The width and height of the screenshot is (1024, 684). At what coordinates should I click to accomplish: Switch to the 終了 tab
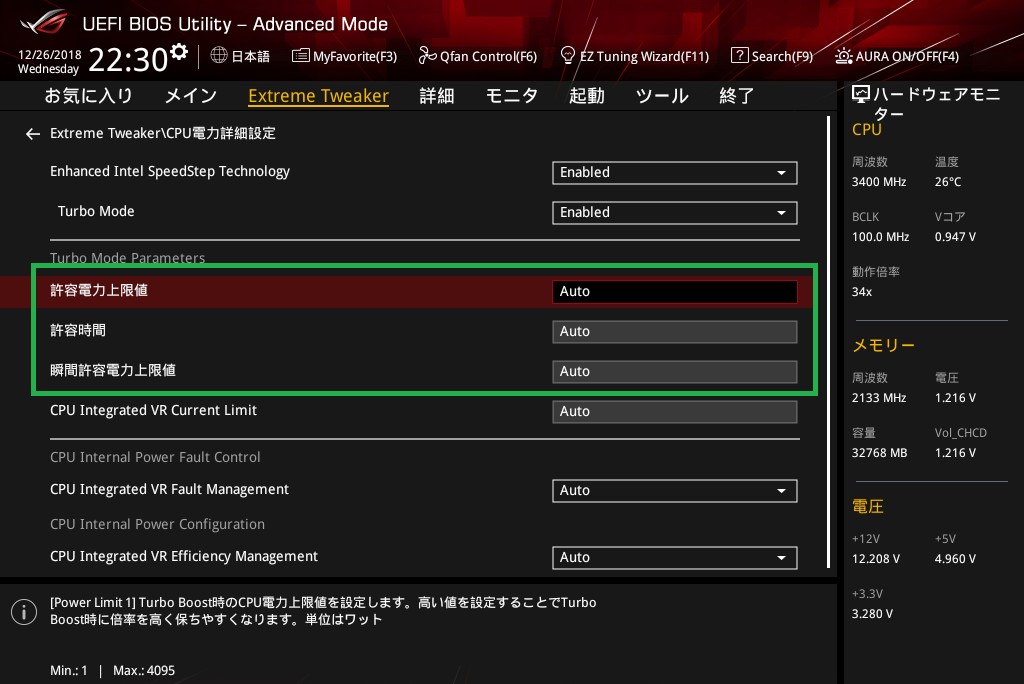[737, 96]
